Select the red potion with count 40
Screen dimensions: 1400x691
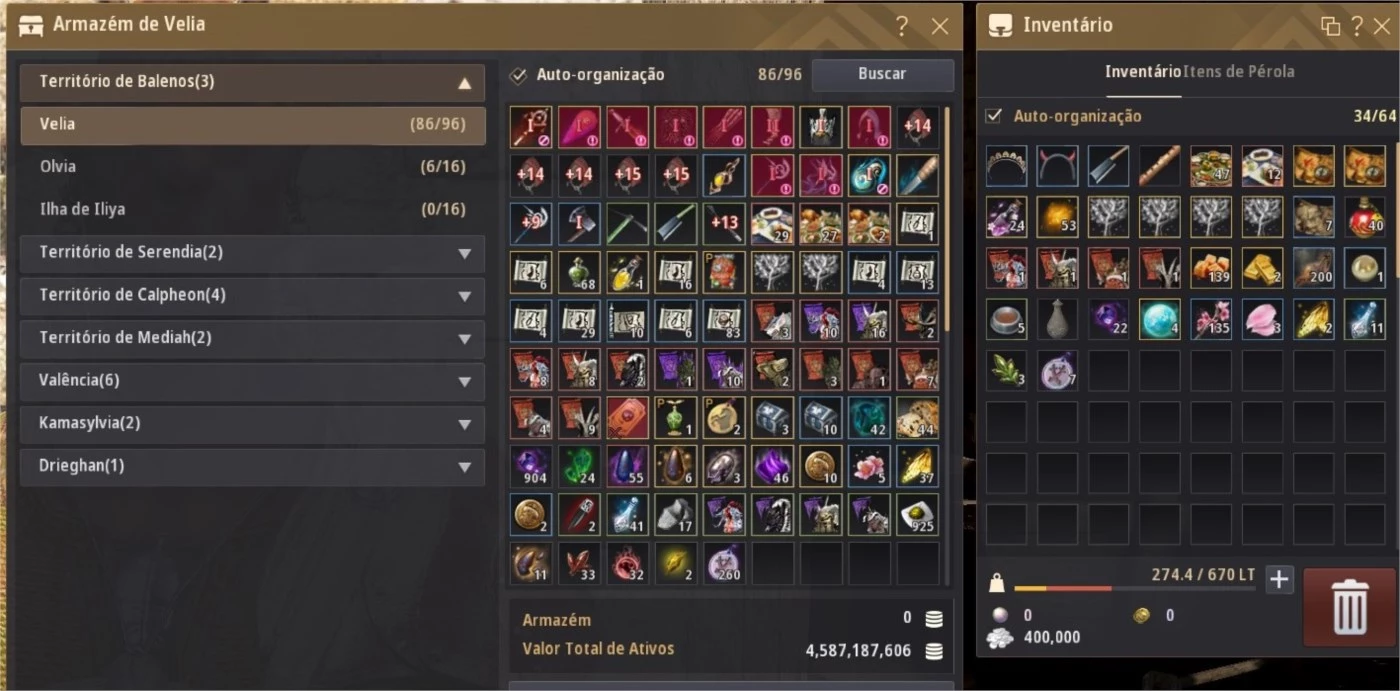pos(1365,217)
